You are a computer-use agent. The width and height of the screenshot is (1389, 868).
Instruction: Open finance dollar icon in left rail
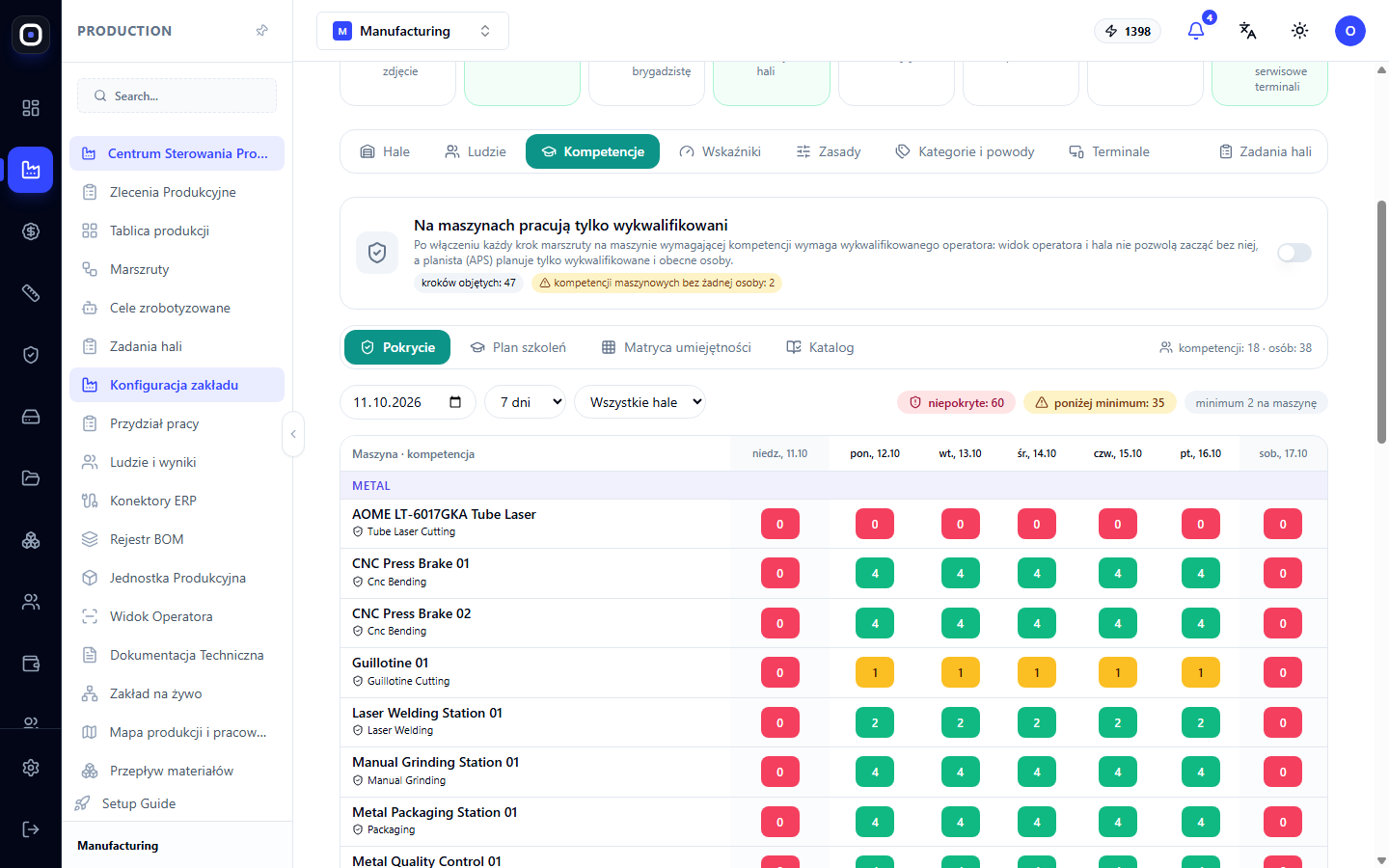point(31,231)
